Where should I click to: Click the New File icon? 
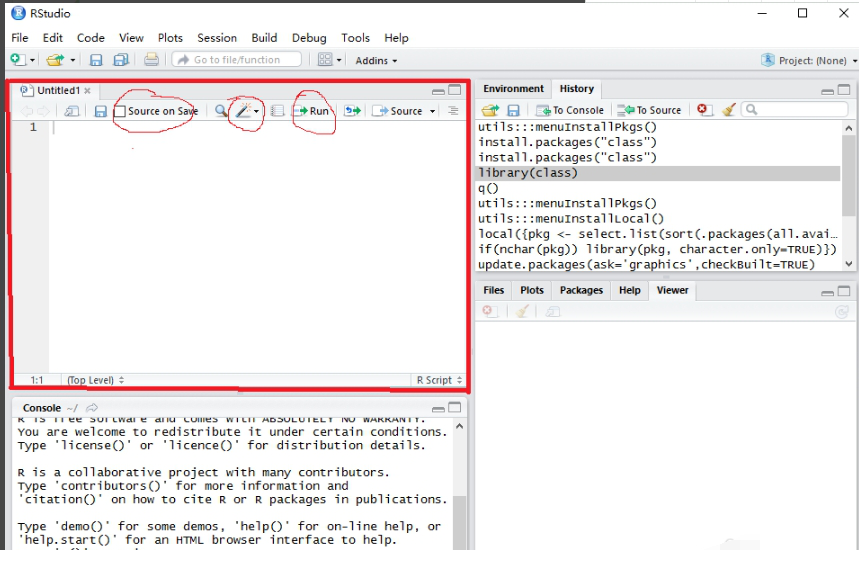click(17, 59)
